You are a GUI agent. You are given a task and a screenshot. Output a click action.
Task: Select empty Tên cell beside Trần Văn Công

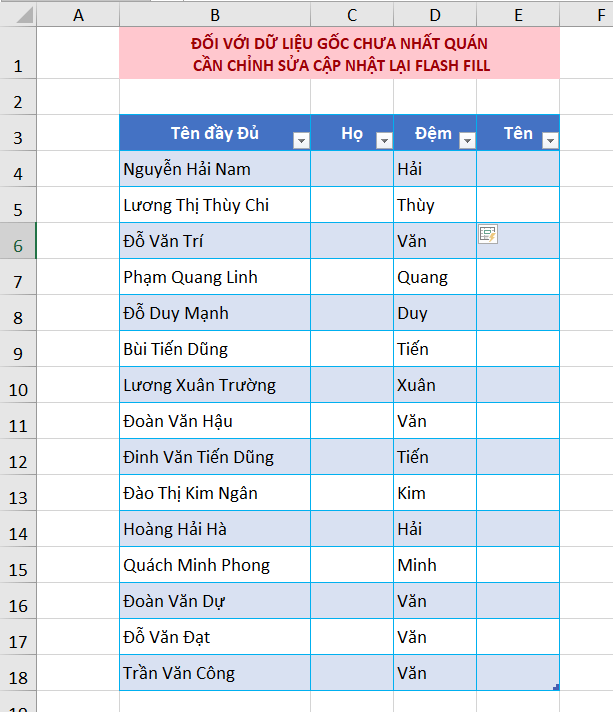[x=518, y=673]
